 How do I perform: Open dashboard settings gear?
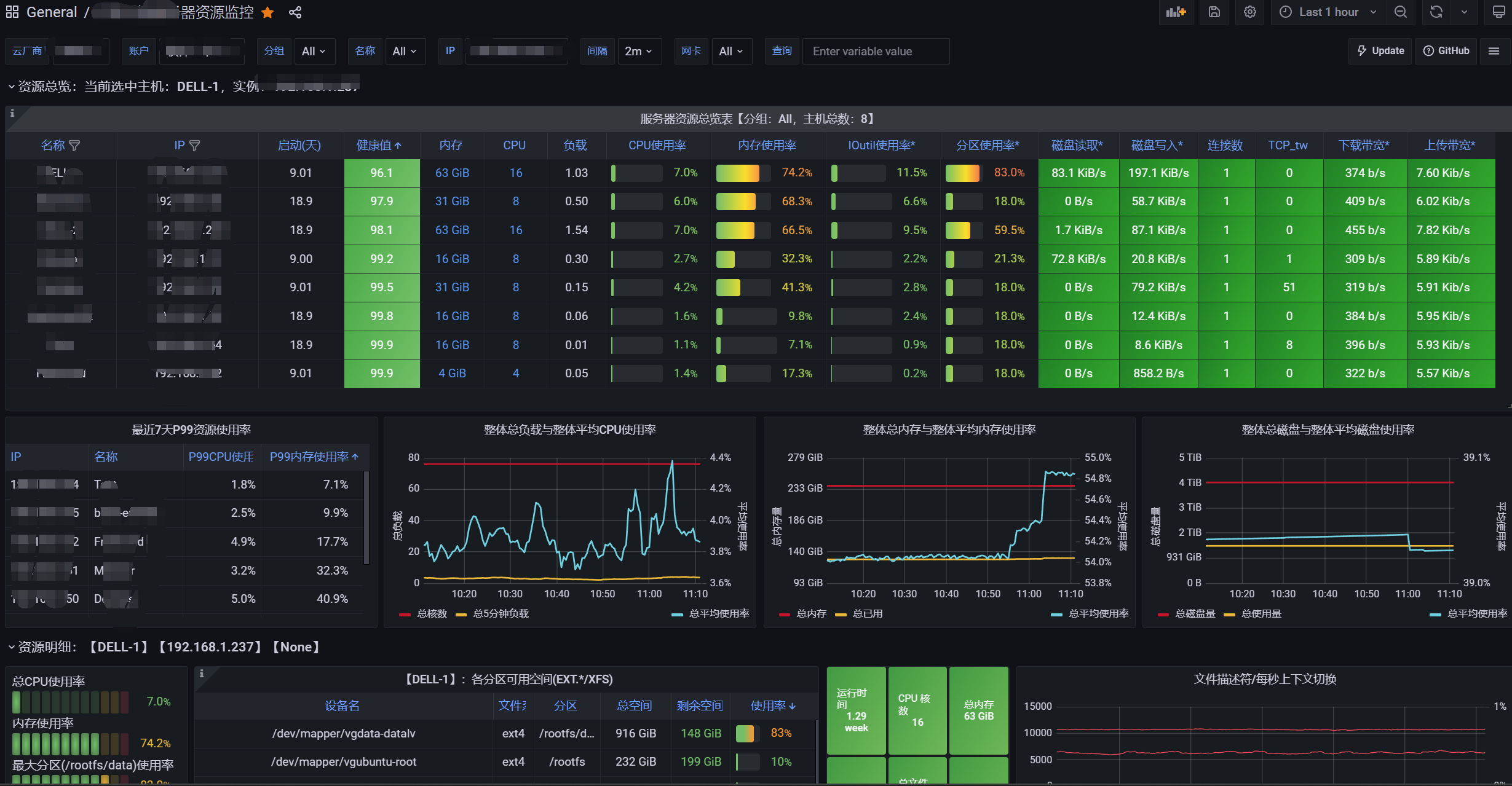pos(1250,12)
